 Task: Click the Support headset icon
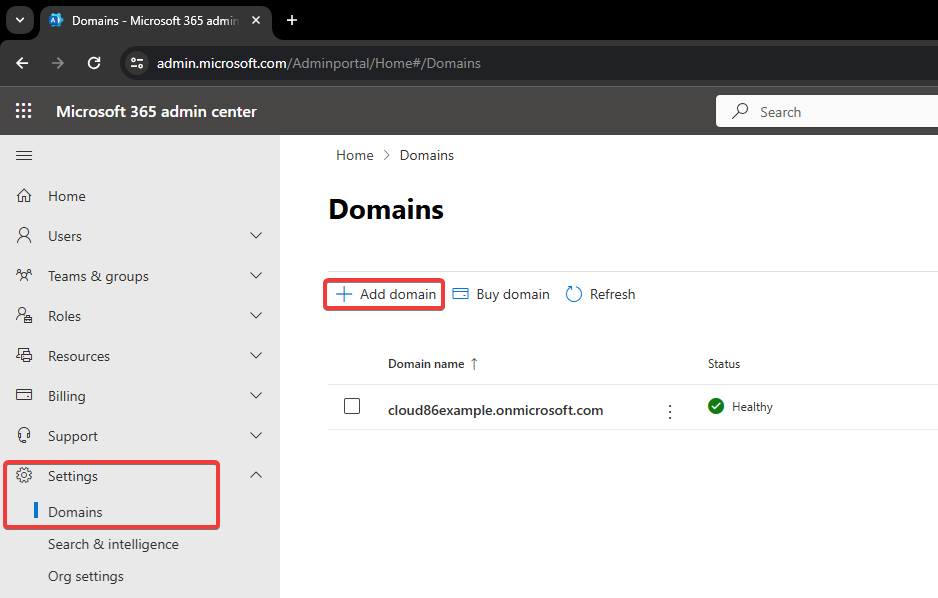24,435
